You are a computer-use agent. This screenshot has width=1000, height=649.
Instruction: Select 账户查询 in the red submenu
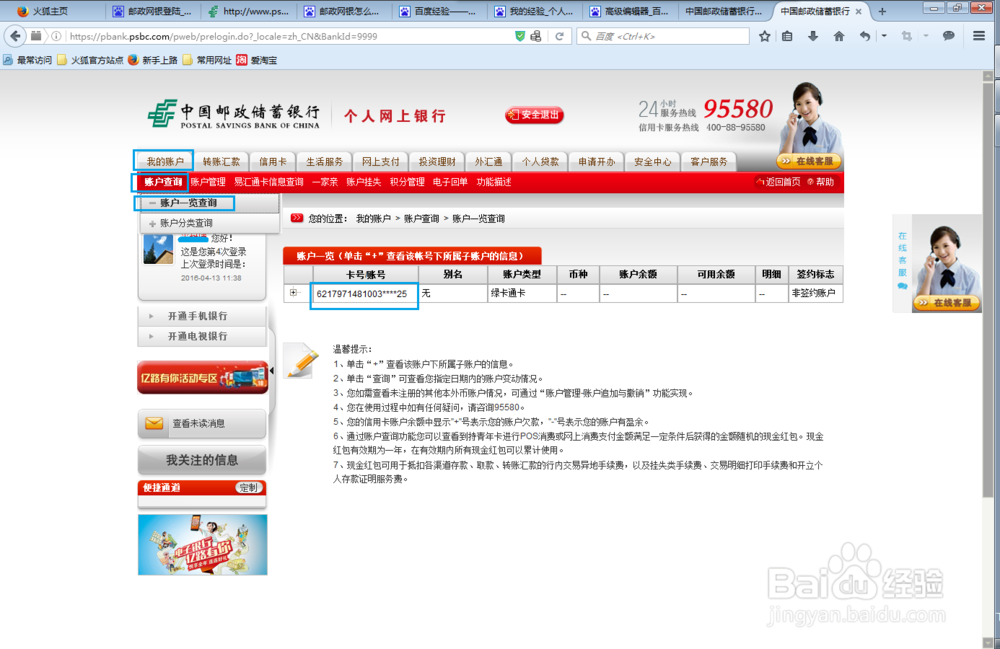coord(163,182)
